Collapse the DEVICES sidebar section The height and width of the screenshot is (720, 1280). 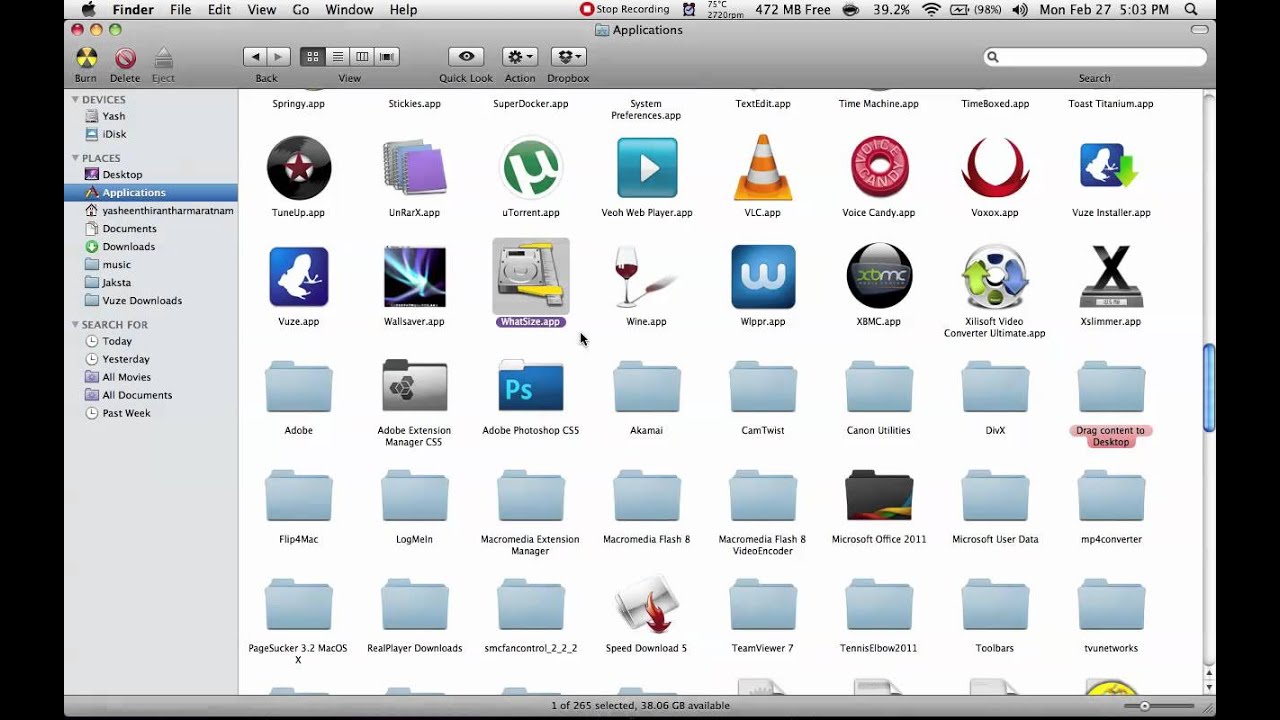pyautogui.click(x=75, y=100)
